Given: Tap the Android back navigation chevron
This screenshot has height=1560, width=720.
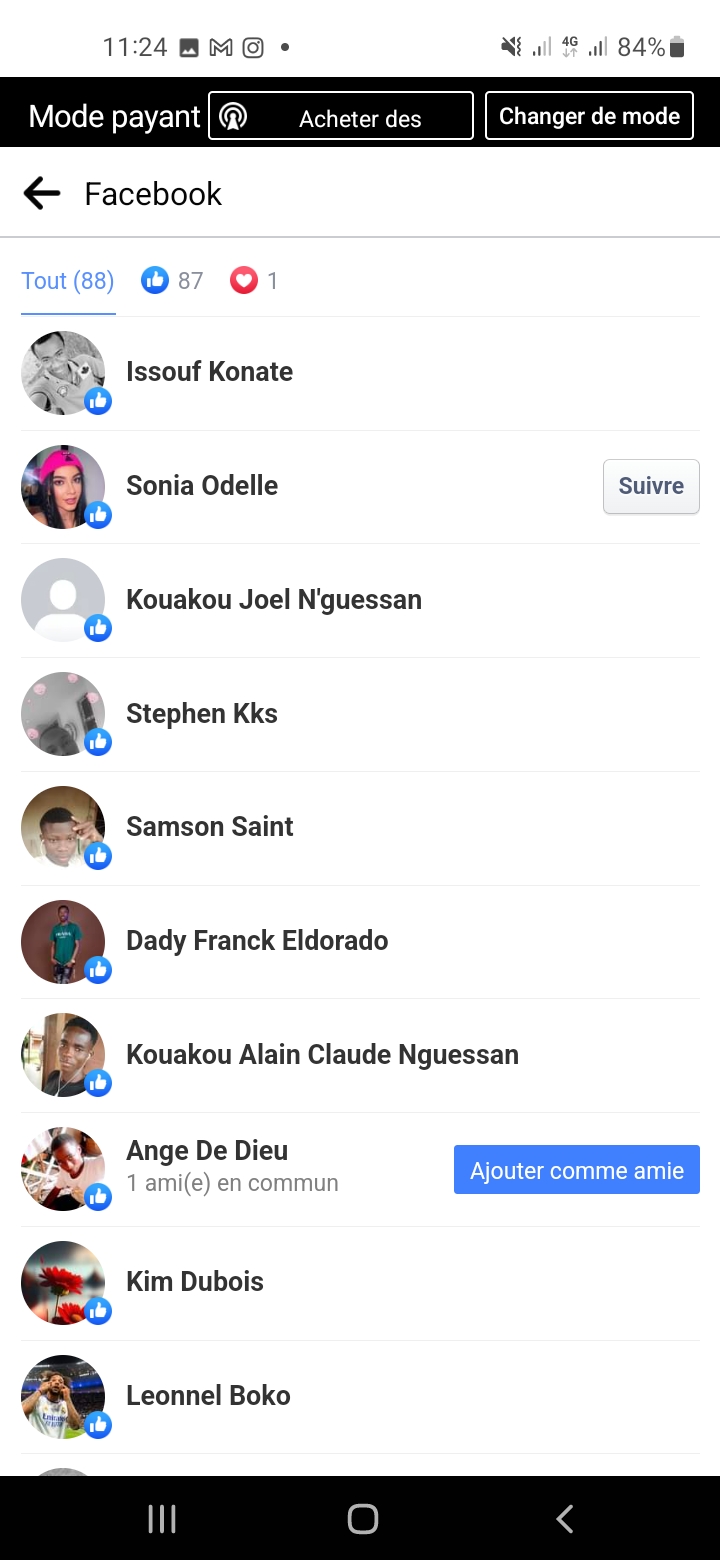Looking at the screenshot, I should (564, 1519).
